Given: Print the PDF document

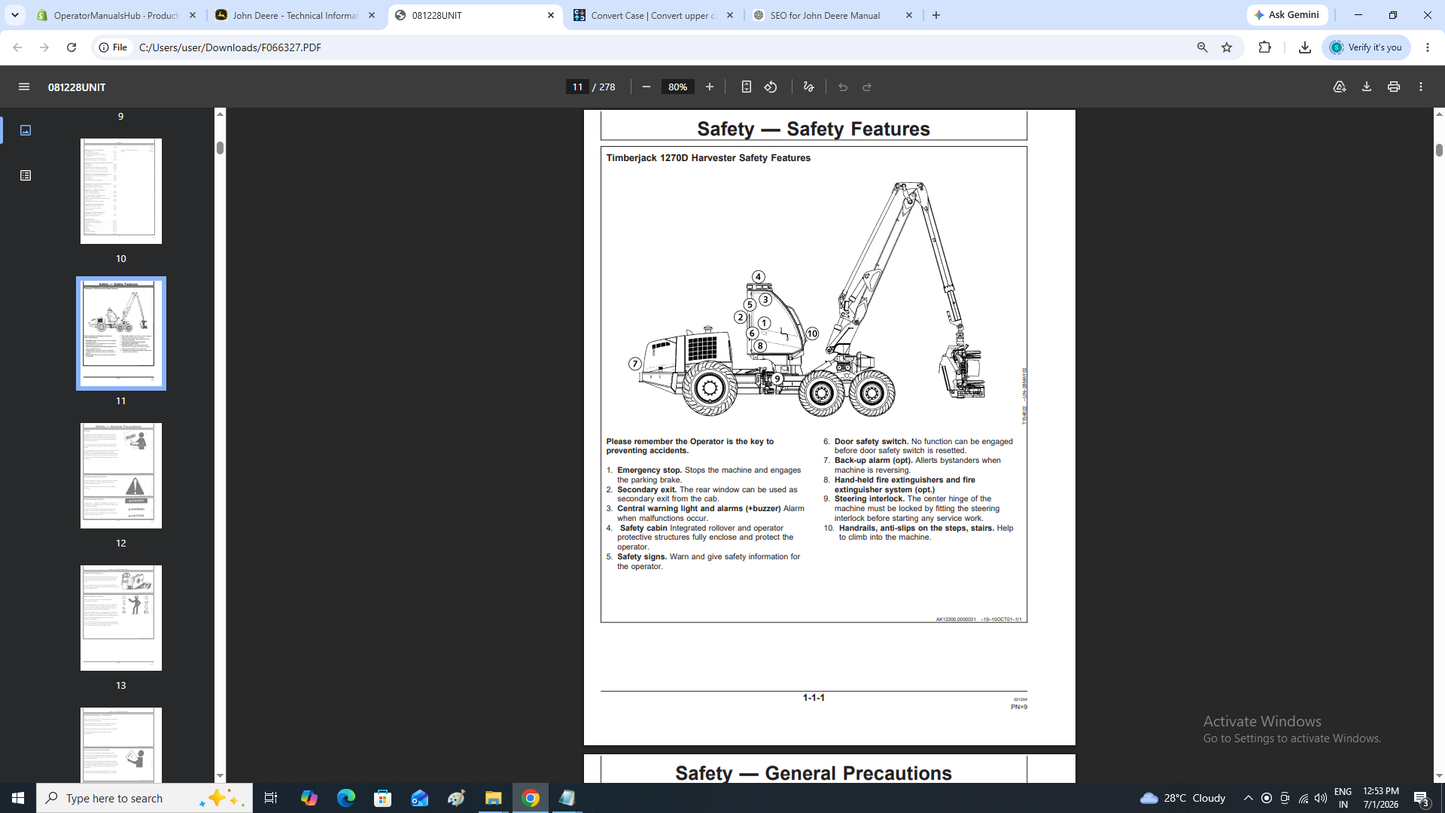Looking at the screenshot, I should tap(1394, 87).
